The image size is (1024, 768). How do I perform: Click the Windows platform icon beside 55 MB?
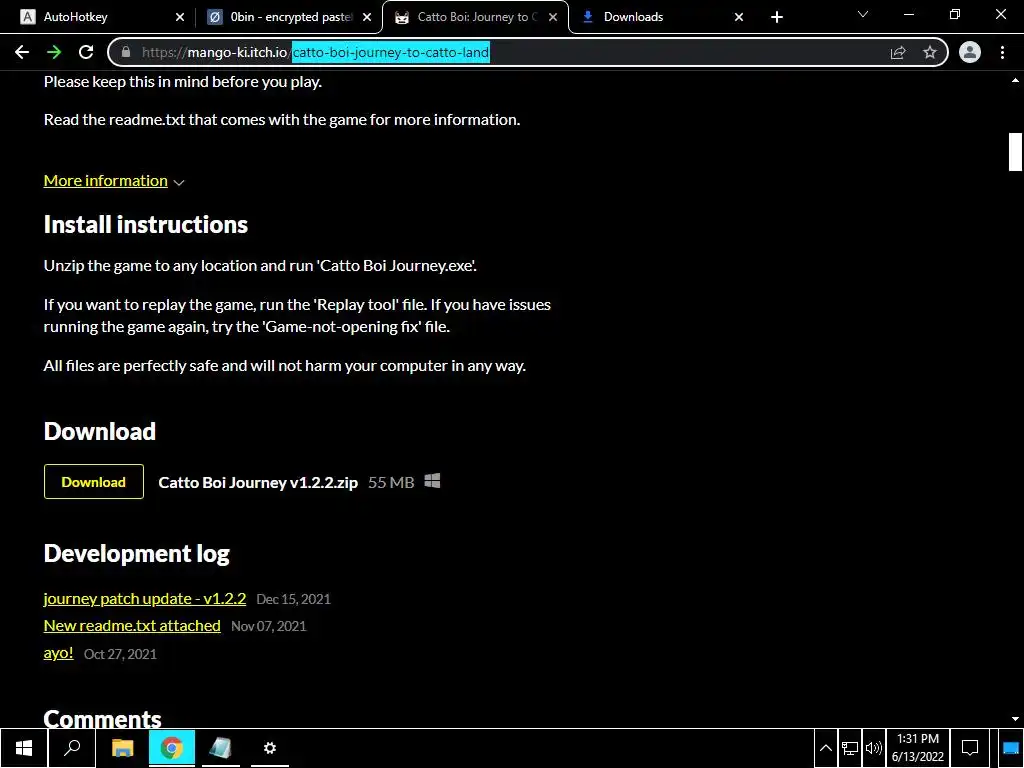432,482
